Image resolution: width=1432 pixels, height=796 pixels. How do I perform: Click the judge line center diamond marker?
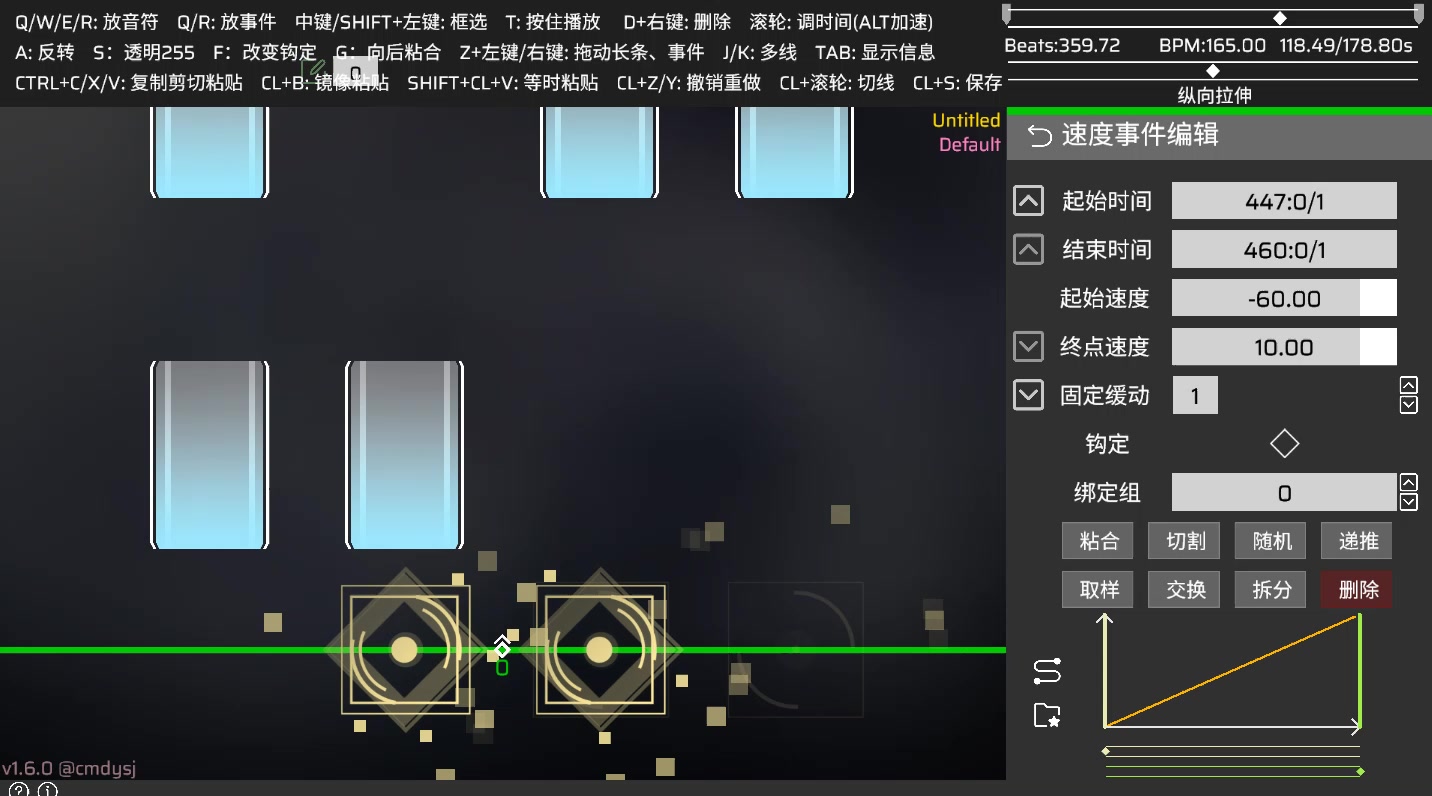coord(502,650)
